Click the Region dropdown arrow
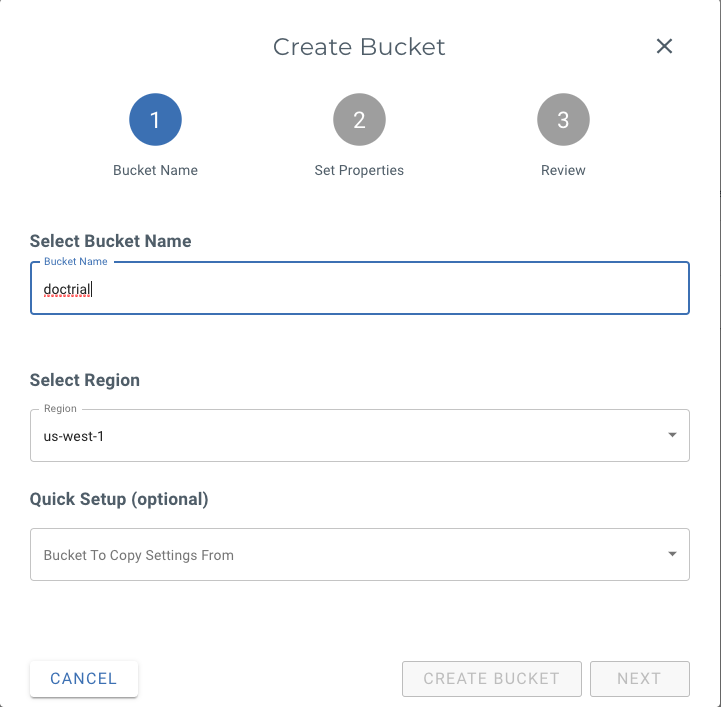721x707 pixels. (x=672, y=435)
